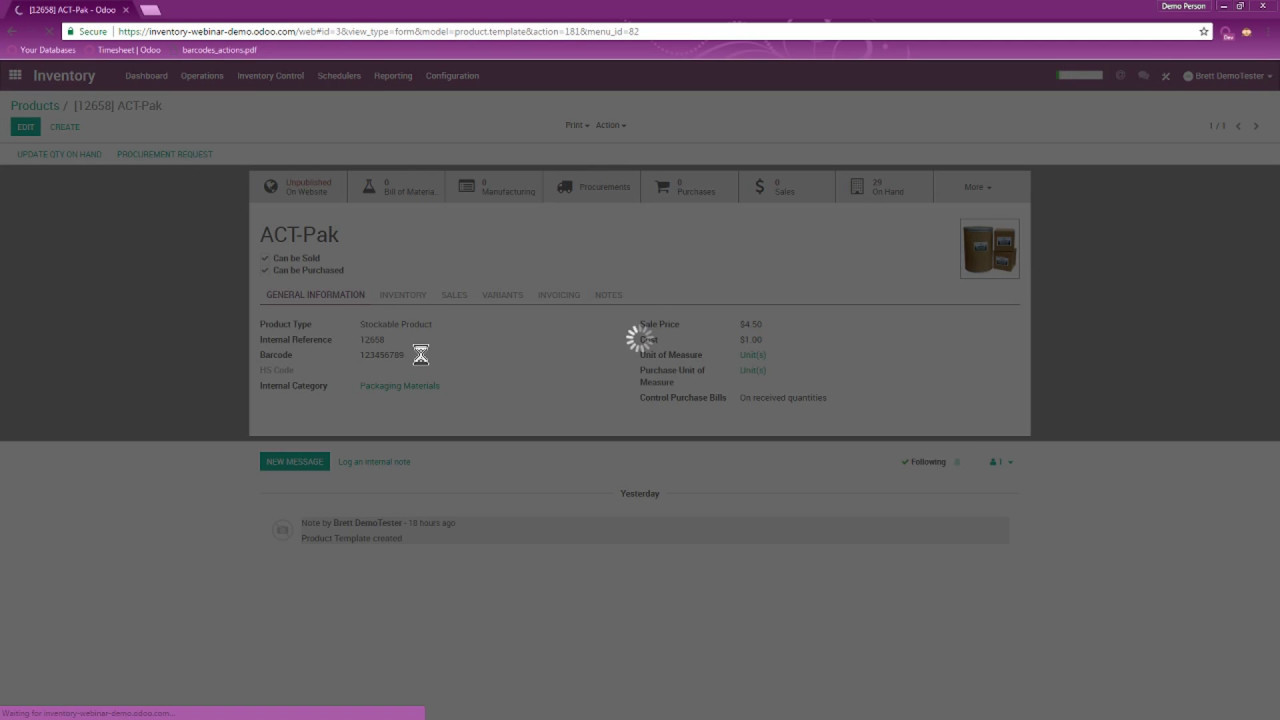Open the Operations menu

[x=202, y=76]
